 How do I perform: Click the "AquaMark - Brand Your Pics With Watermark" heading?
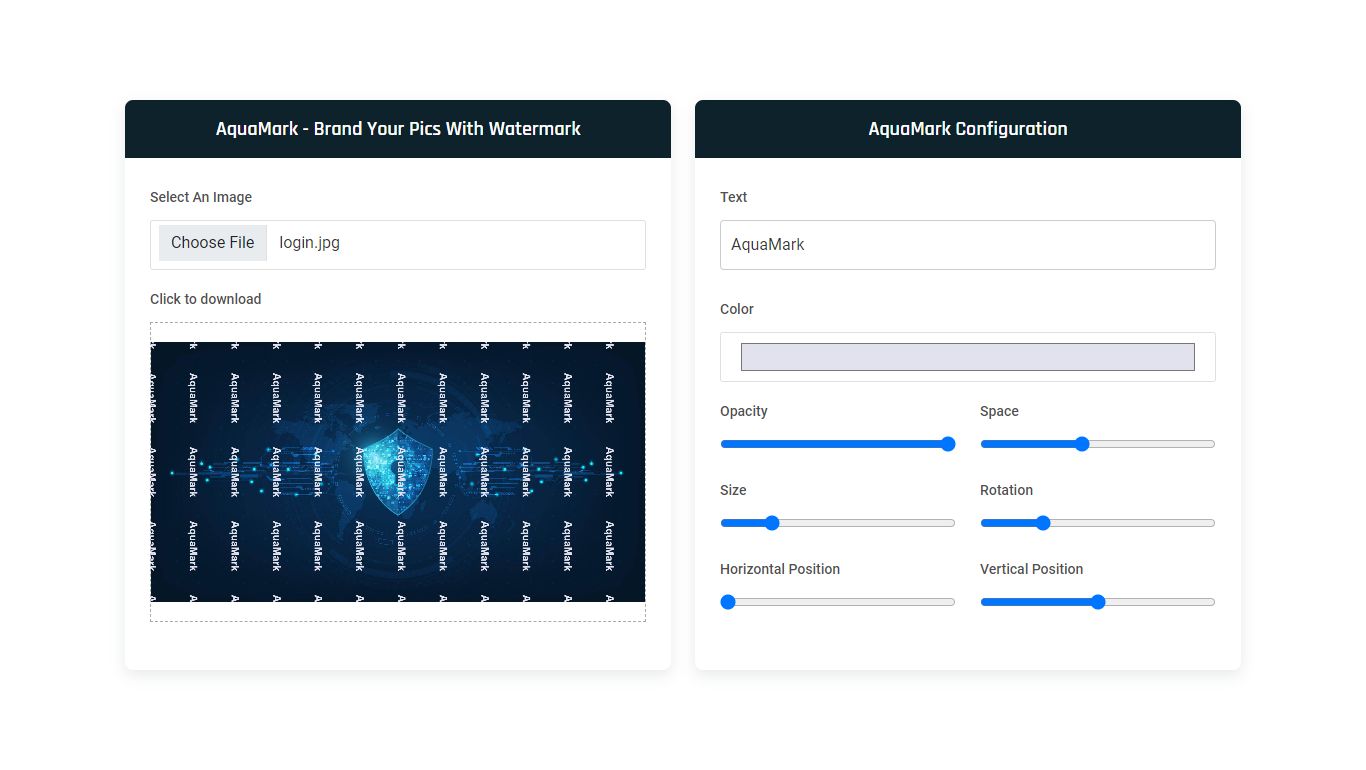(398, 129)
